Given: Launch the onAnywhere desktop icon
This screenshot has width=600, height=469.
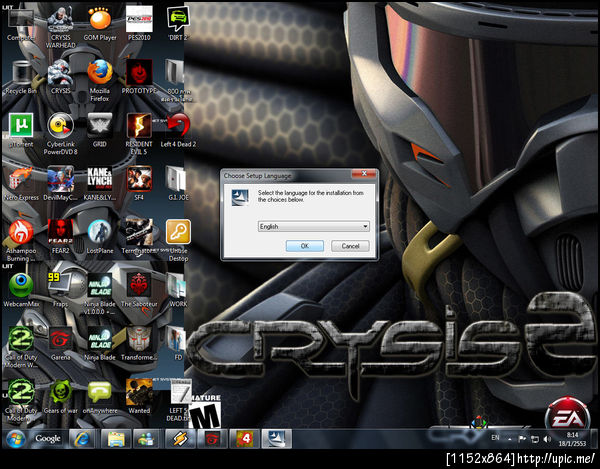Looking at the screenshot, I should pos(100,396).
